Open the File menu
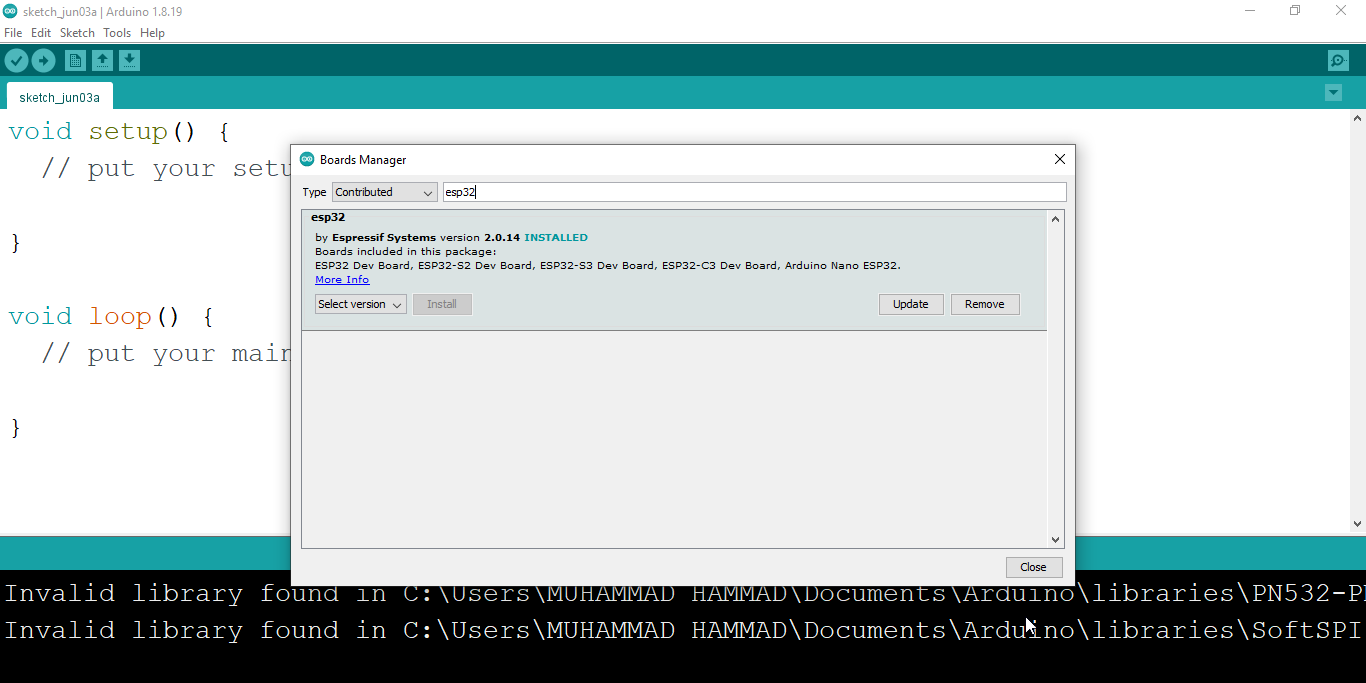 (x=13, y=33)
